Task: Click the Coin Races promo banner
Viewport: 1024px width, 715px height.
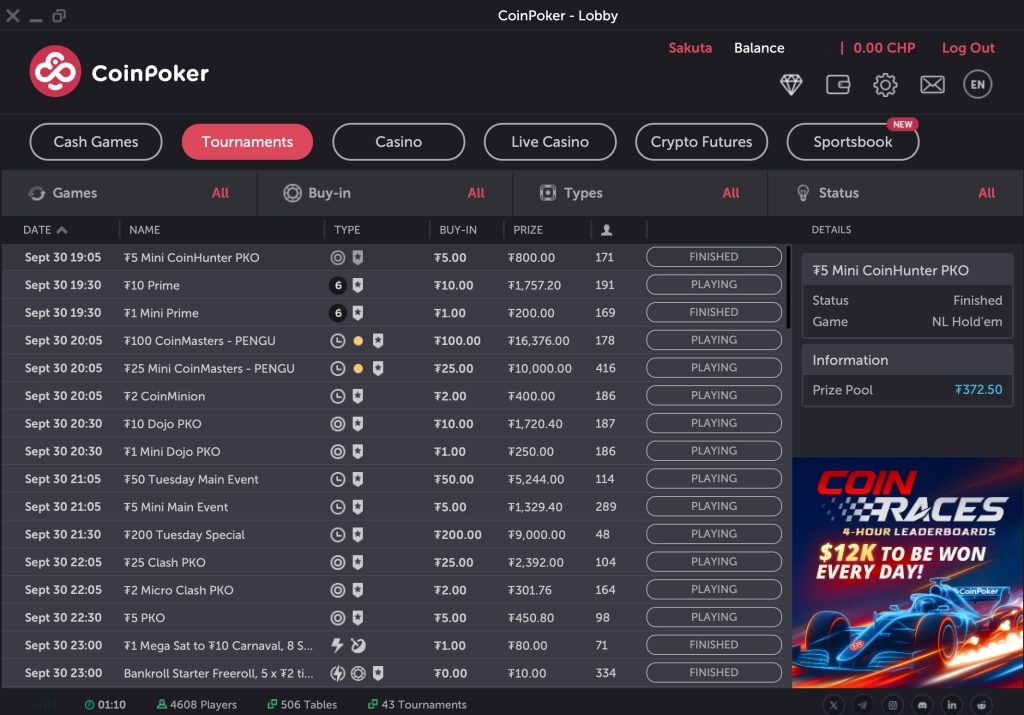Action: click(x=907, y=572)
